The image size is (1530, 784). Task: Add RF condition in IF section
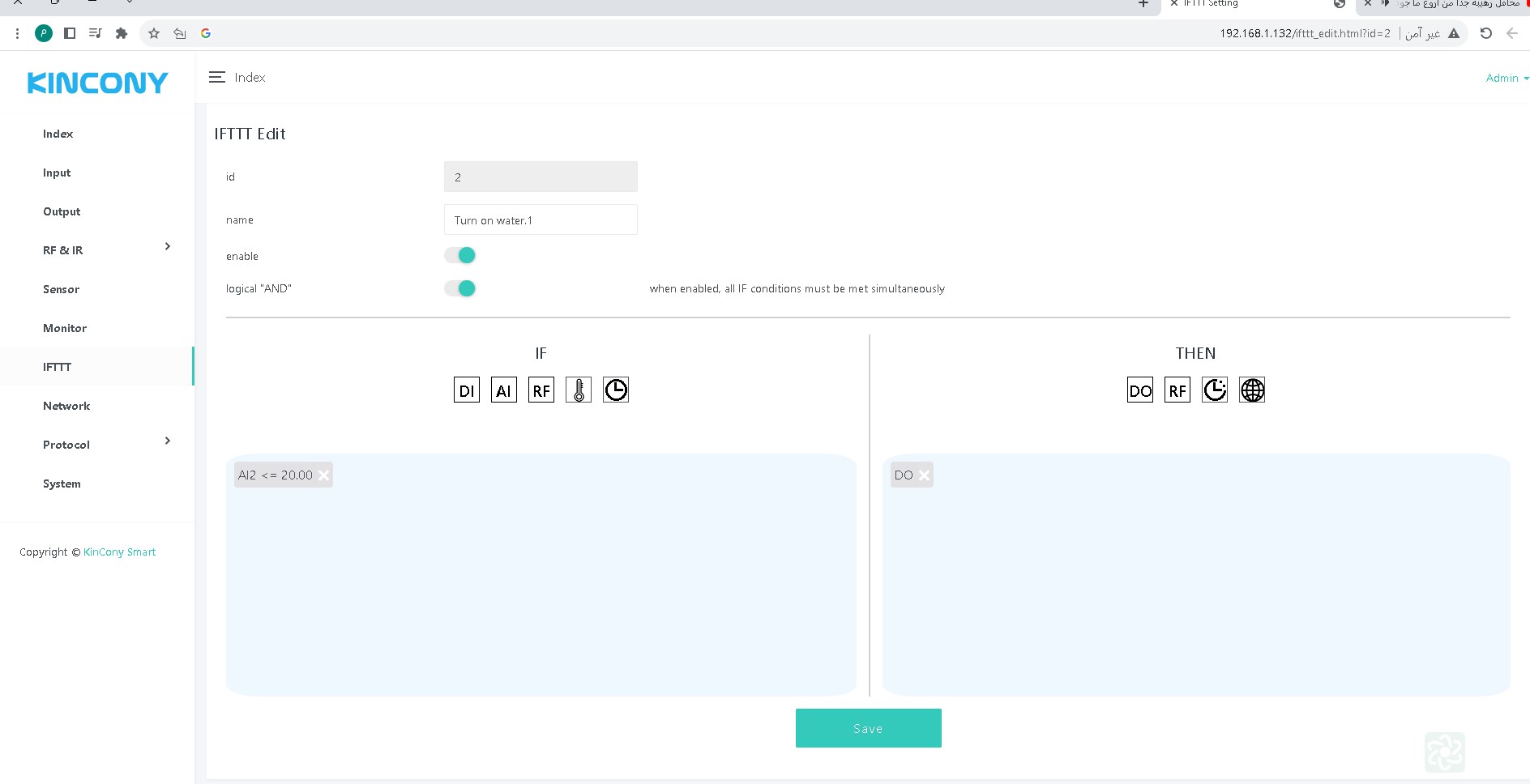point(541,390)
